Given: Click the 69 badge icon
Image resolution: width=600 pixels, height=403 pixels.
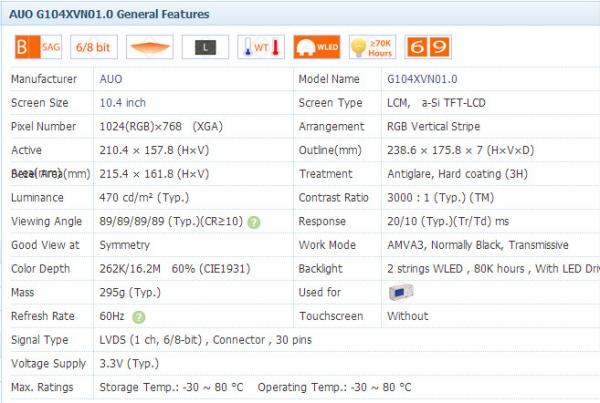Looking at the screenshot, I should 428,47.
